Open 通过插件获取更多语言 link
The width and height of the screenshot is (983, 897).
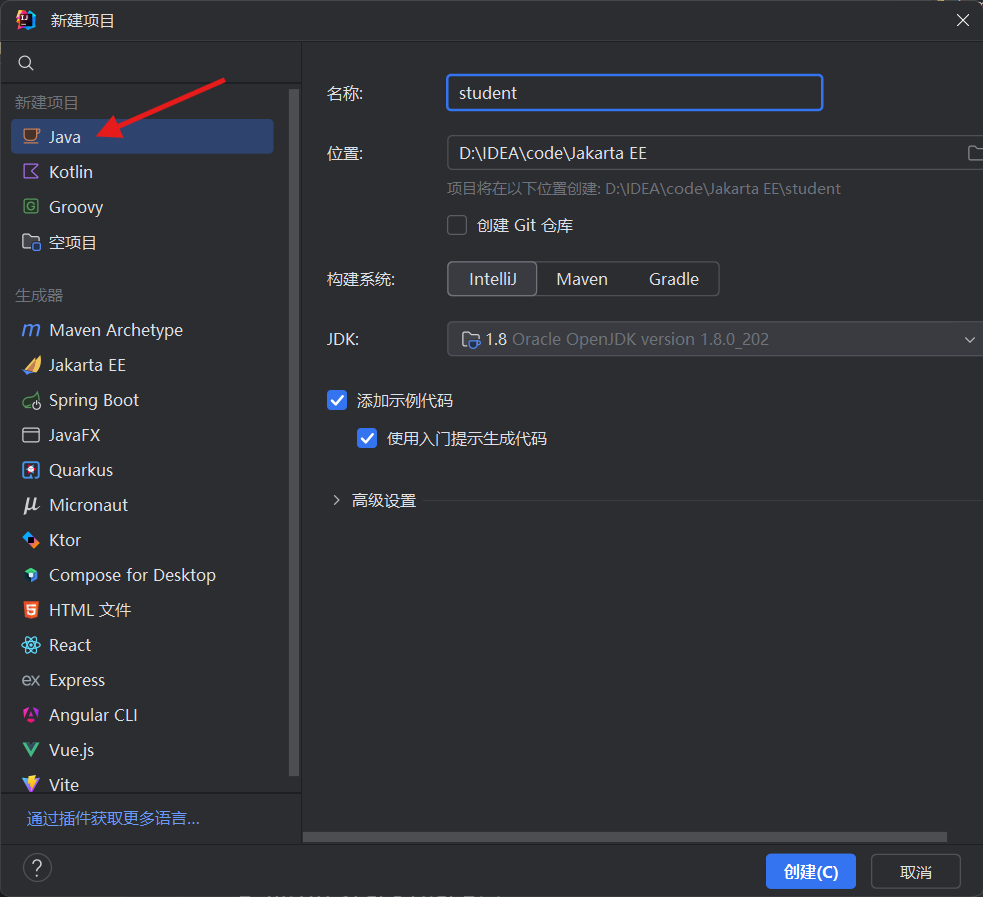113,818
